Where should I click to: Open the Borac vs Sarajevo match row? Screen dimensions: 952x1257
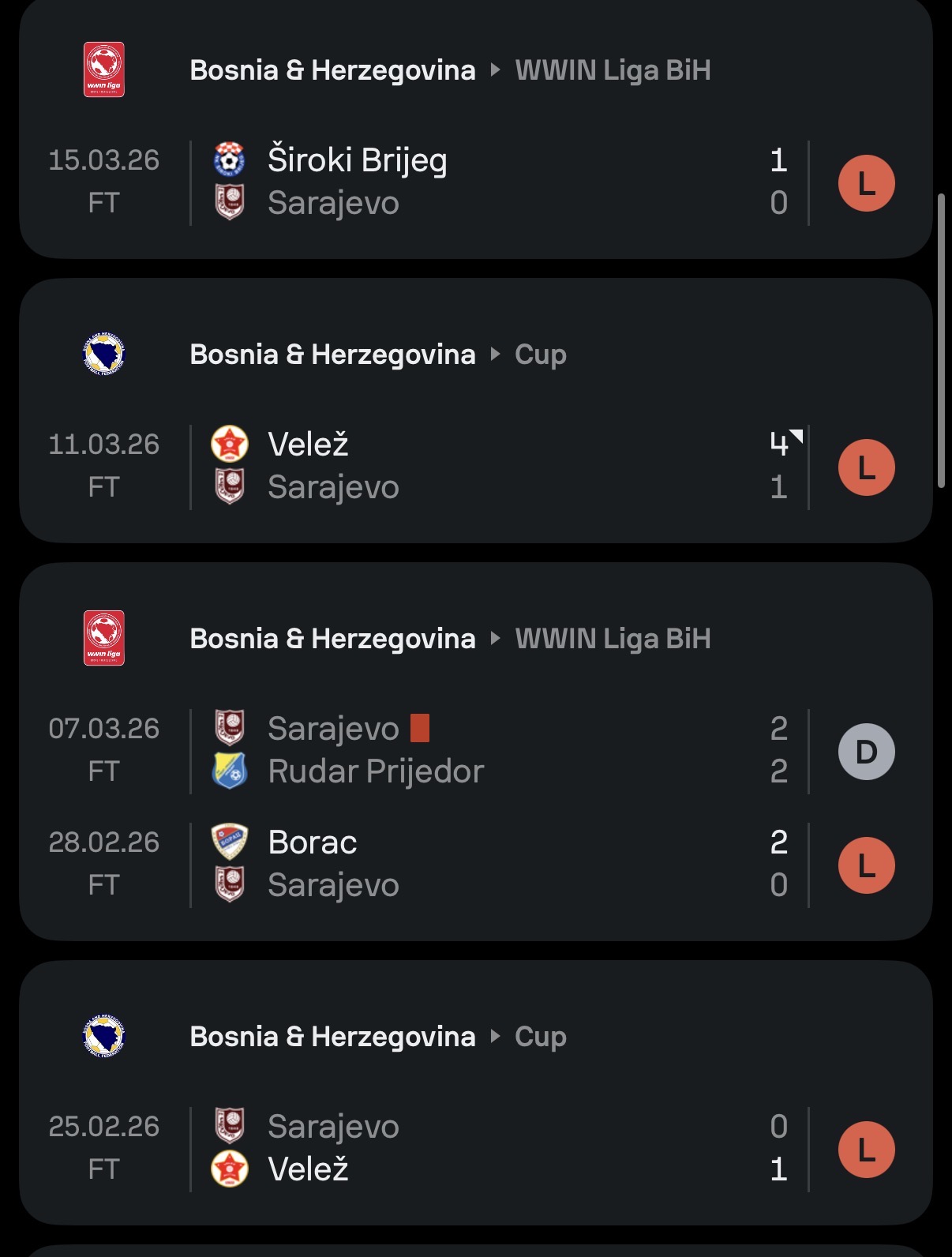click(474, 864)
